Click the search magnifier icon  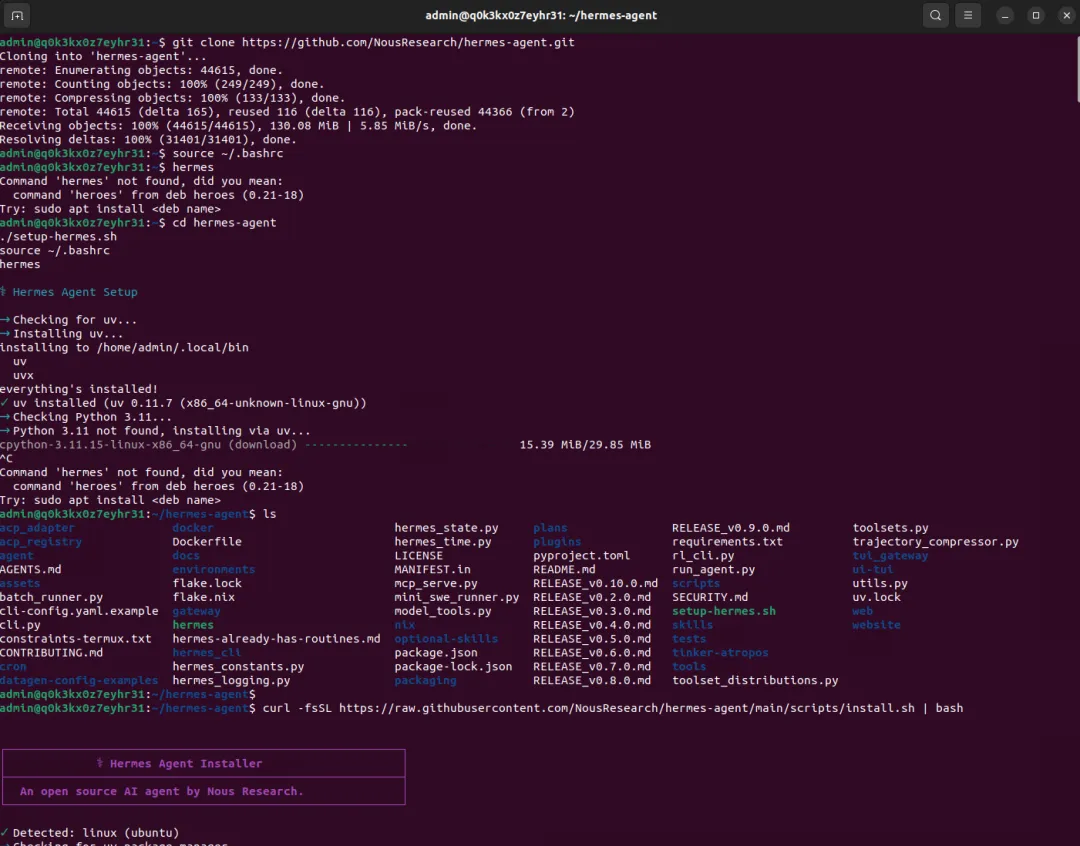[x=935, y=15]
